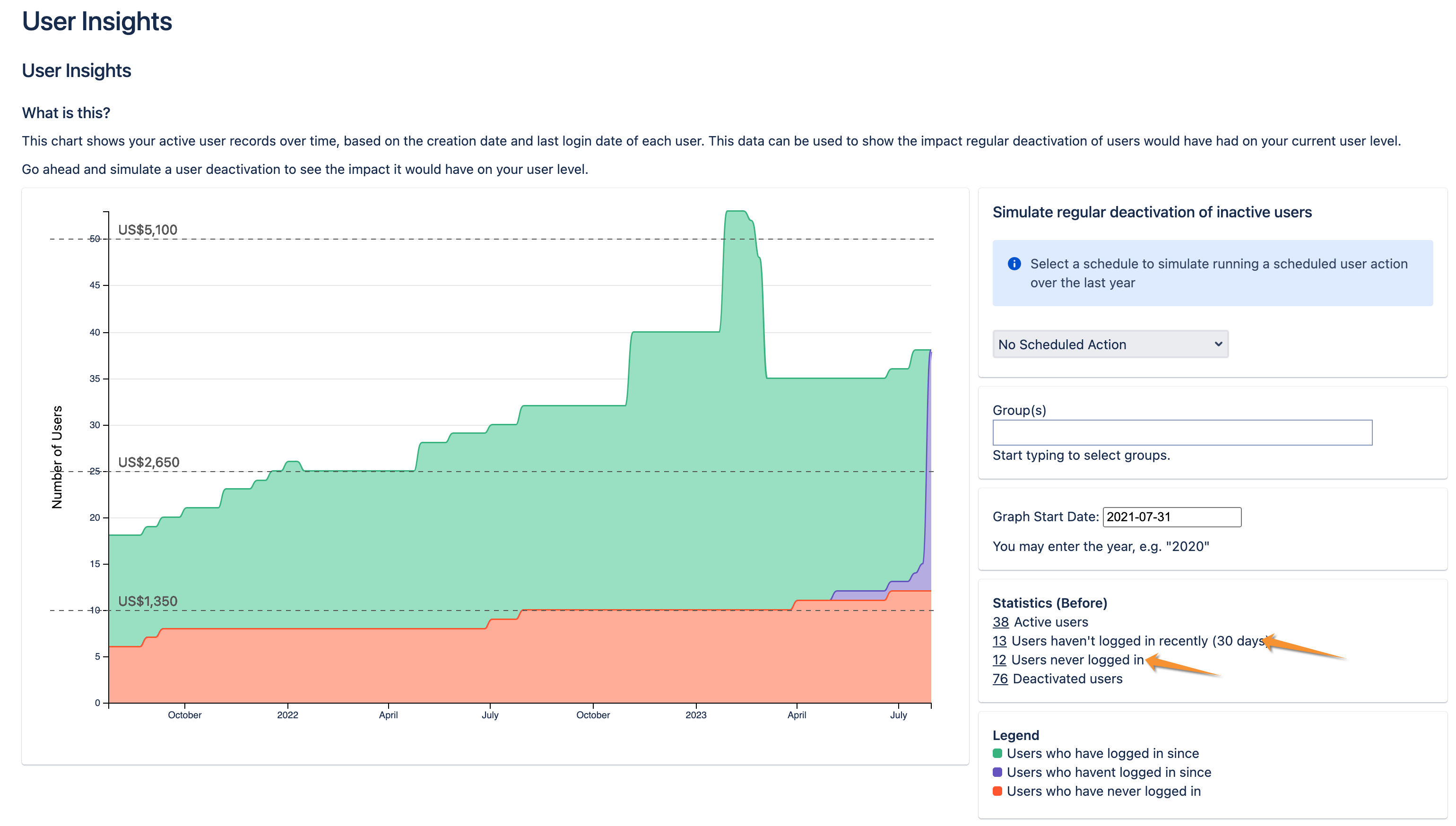
Task: Click the green legend color swatch
Action: coord(997,753)
